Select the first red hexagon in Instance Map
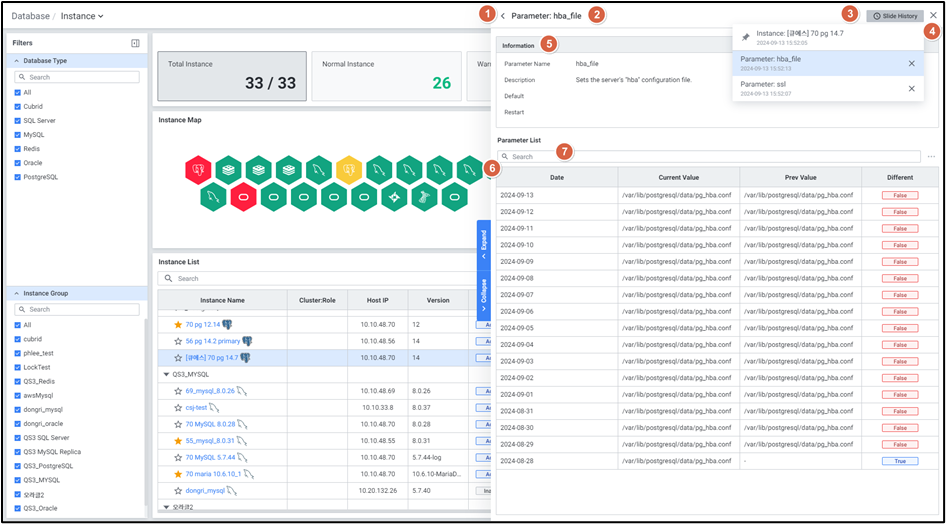Image resolution: width=946 pixels, height=524 pixels. tap(198, 169)
